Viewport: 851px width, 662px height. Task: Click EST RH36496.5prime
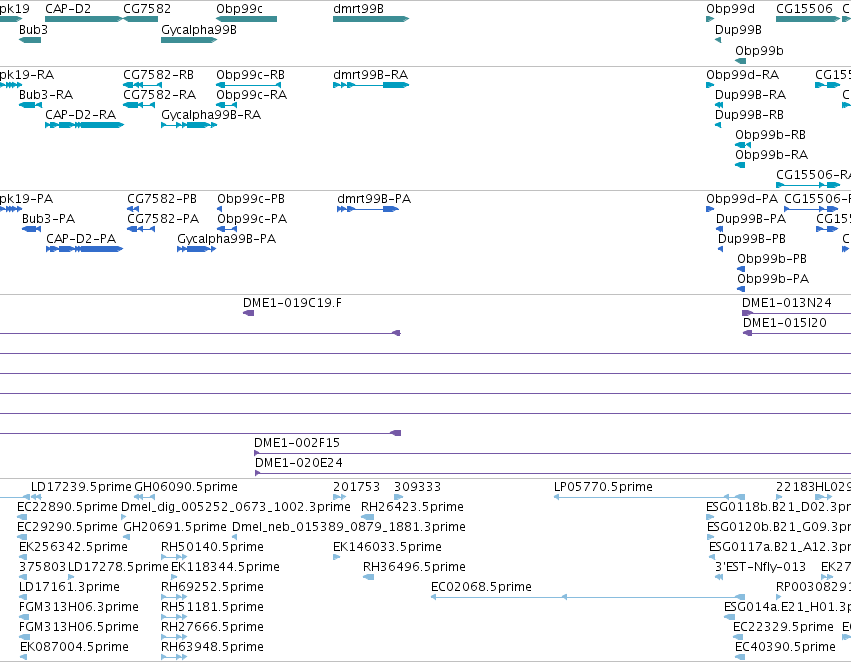pos(369,577)
